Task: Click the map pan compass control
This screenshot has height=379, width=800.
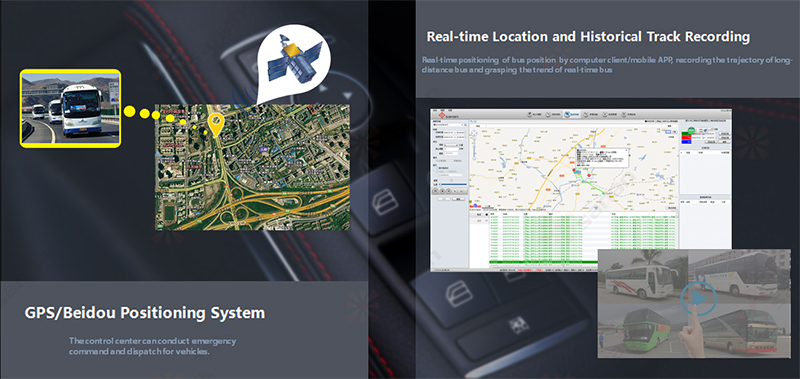Action: [x=474, y=133]
